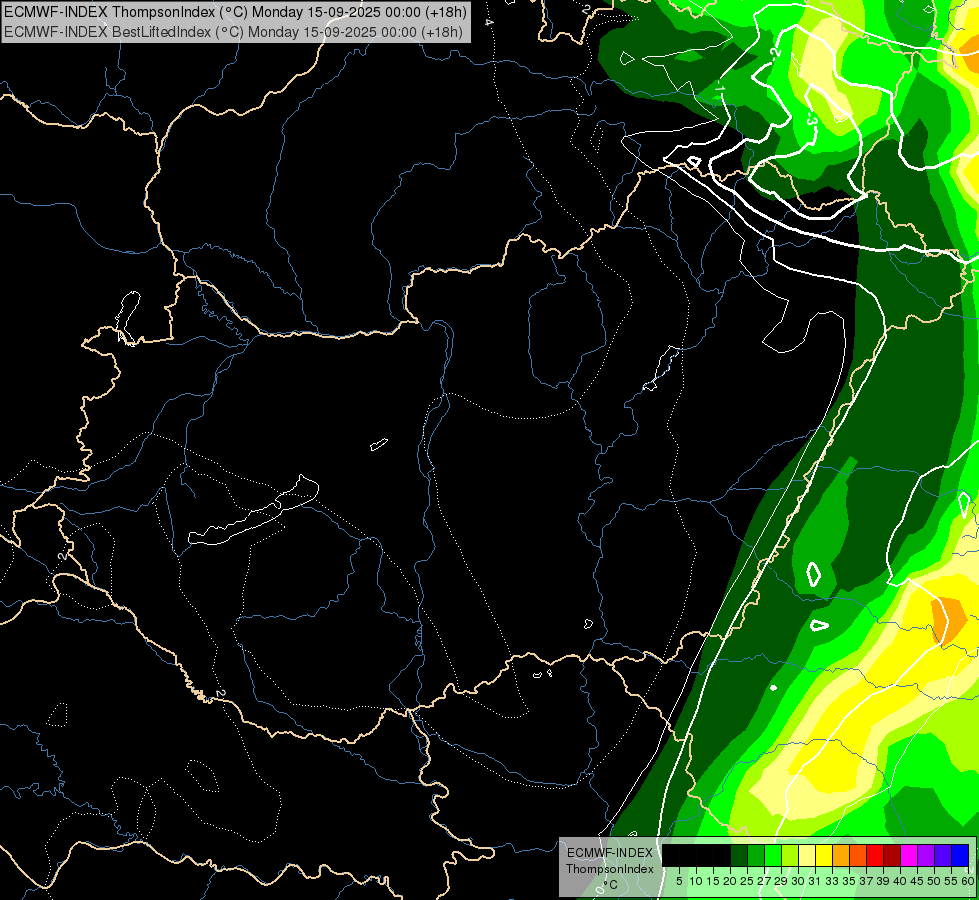
Task: Click the legend tick value '40'
Action: point(900,881)
